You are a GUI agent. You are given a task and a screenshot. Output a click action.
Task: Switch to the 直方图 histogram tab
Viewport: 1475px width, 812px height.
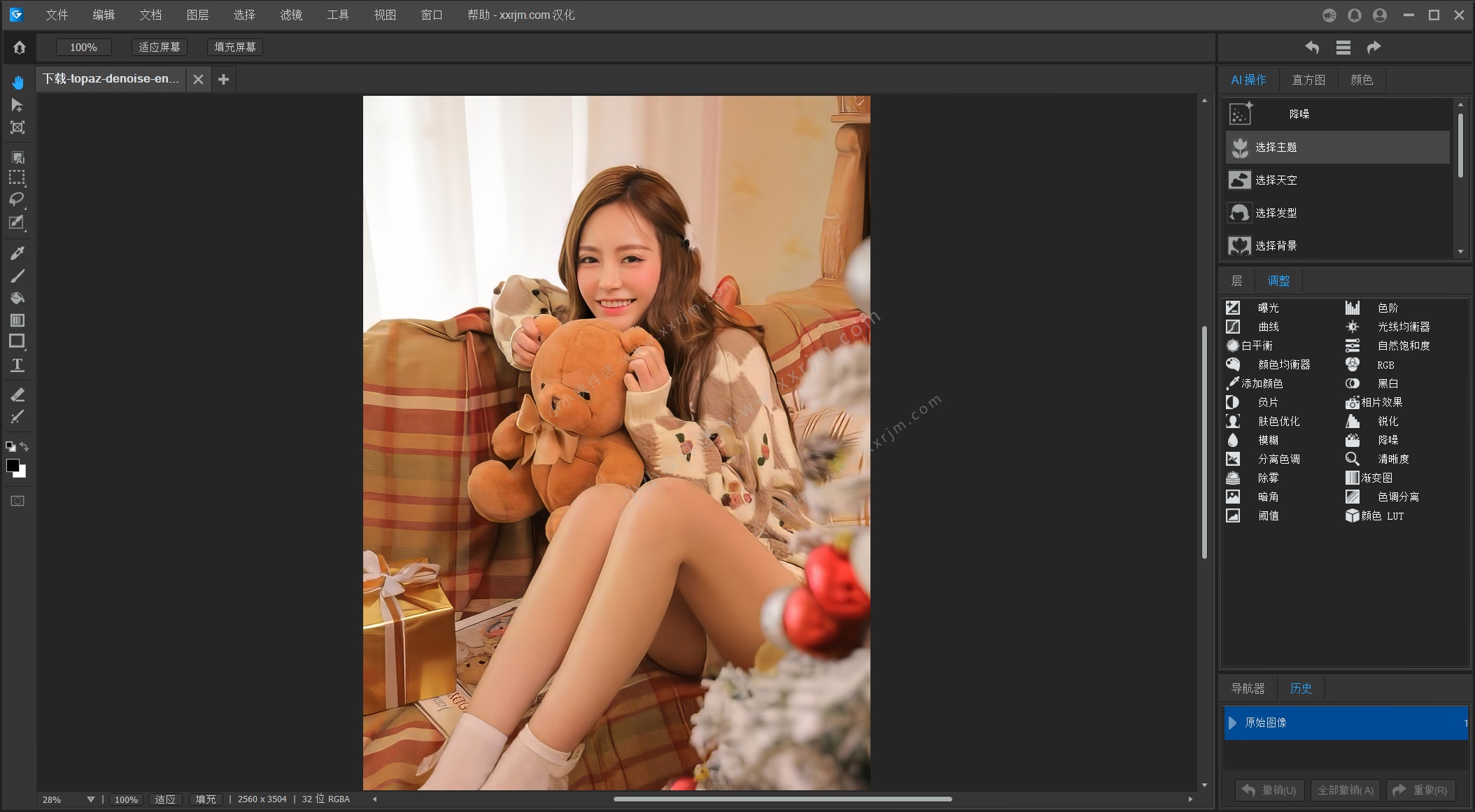tap(1308, 80)
